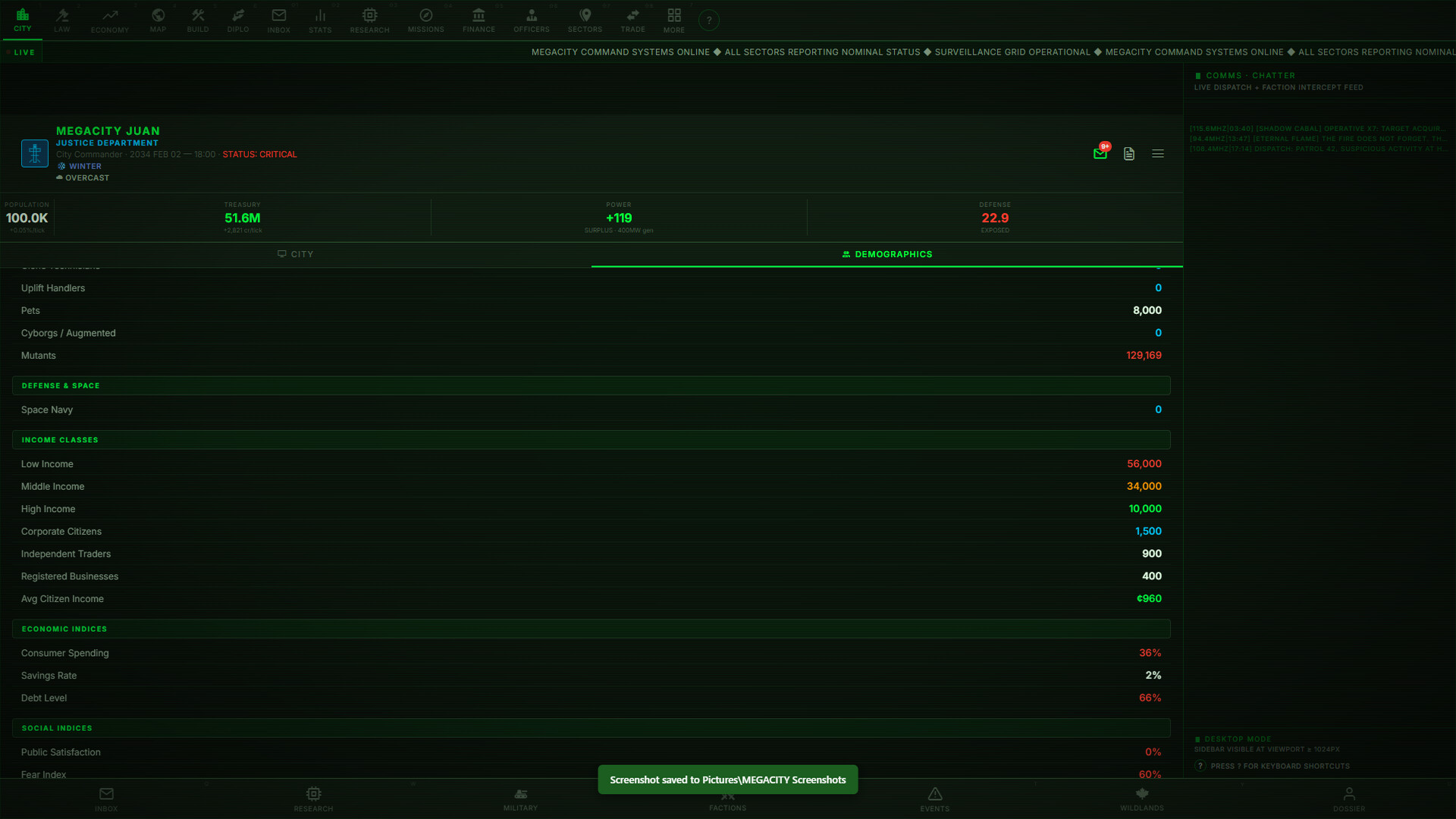Open Inbox in bottom bar

106,799
